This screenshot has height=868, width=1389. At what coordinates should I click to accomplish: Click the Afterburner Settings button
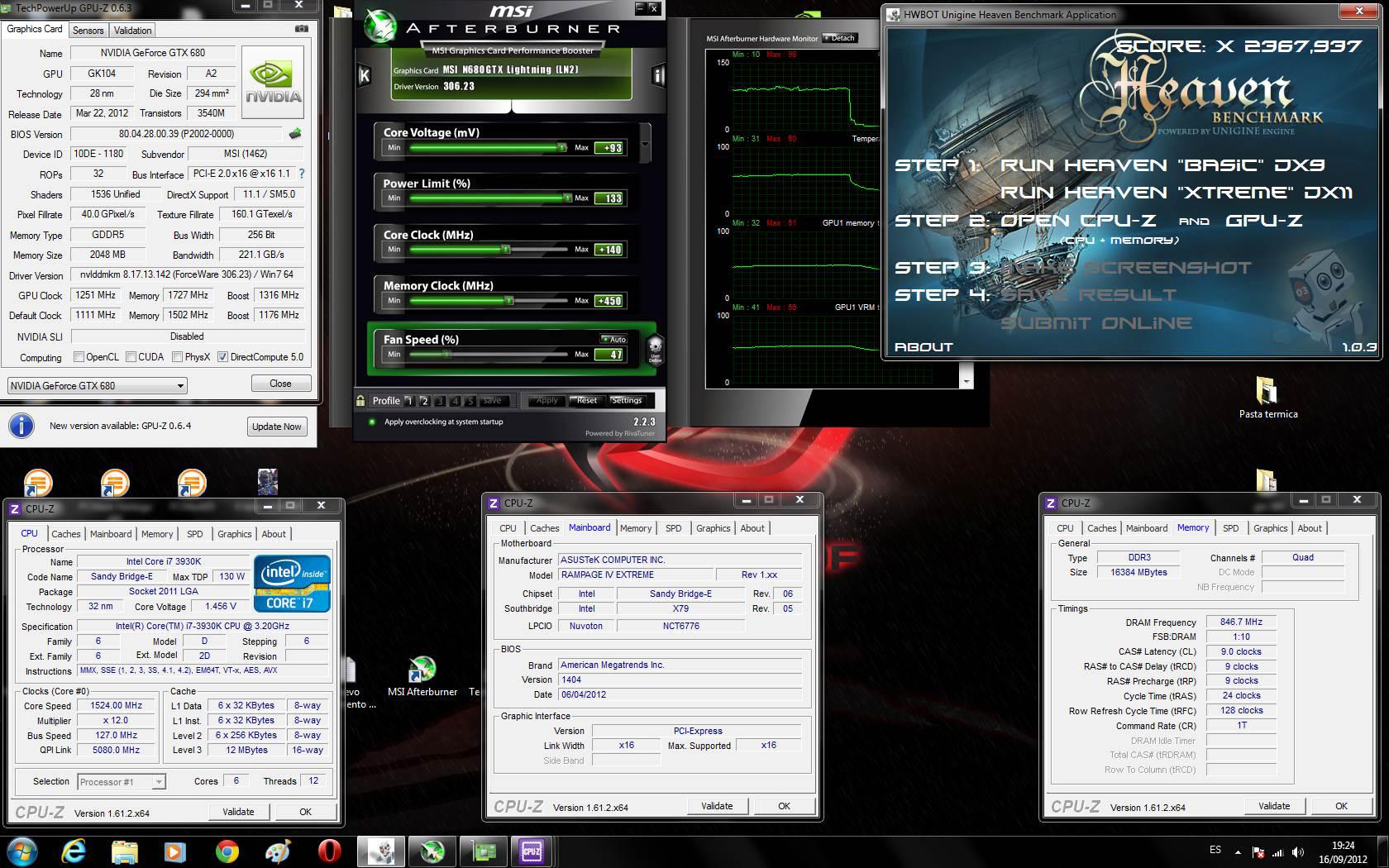(x=627, y=400)
